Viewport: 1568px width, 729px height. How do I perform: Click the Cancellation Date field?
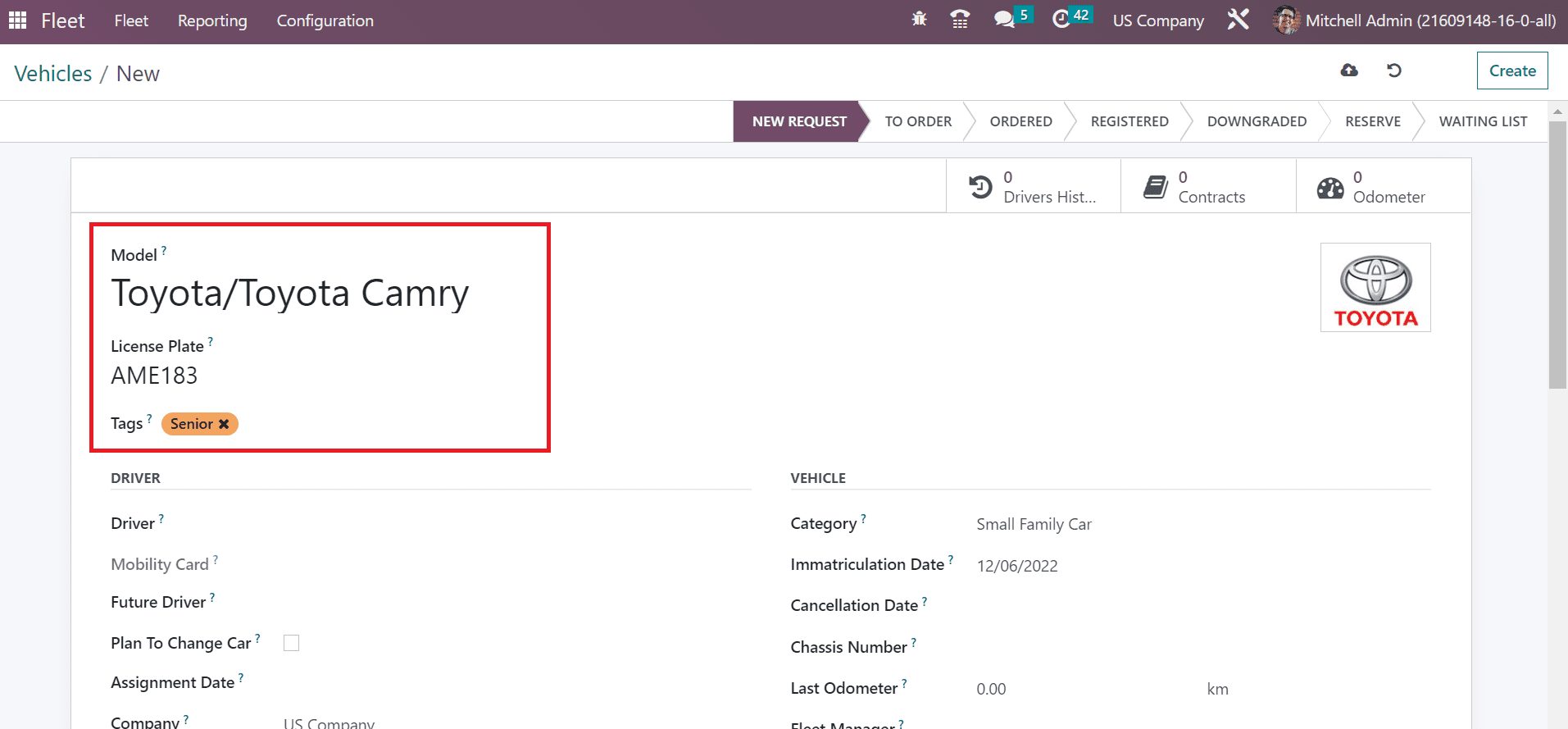click(x=1203, y=606)
